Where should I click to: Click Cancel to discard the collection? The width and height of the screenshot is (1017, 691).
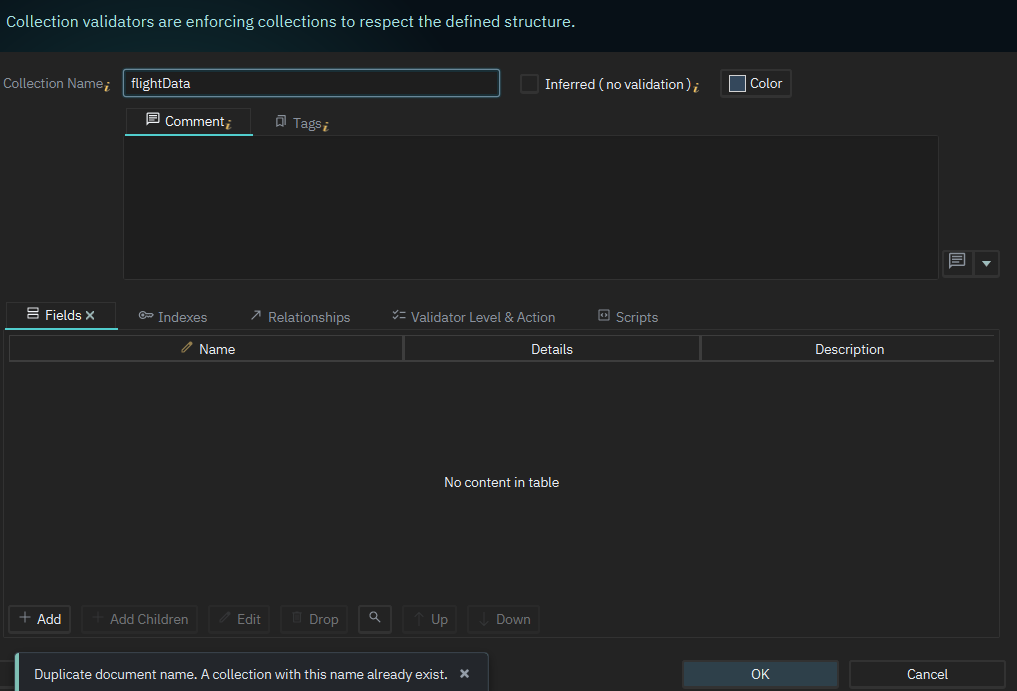pyautogui.click(x=927, y=674)
